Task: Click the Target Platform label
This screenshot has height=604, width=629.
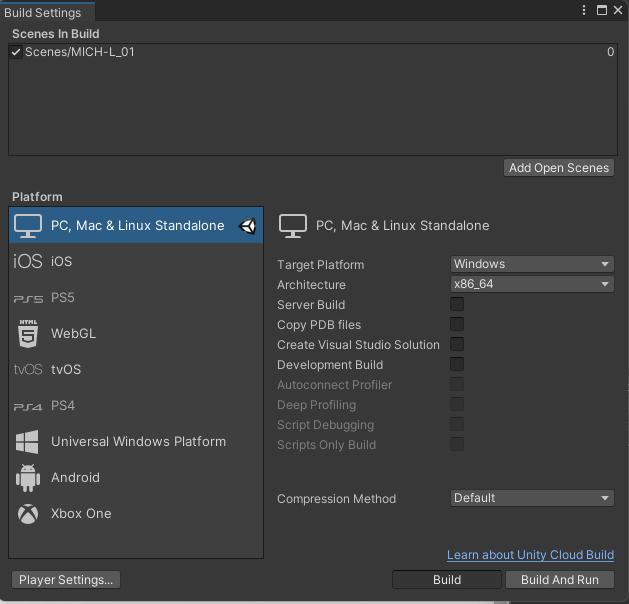Action: tap(321, 265)
